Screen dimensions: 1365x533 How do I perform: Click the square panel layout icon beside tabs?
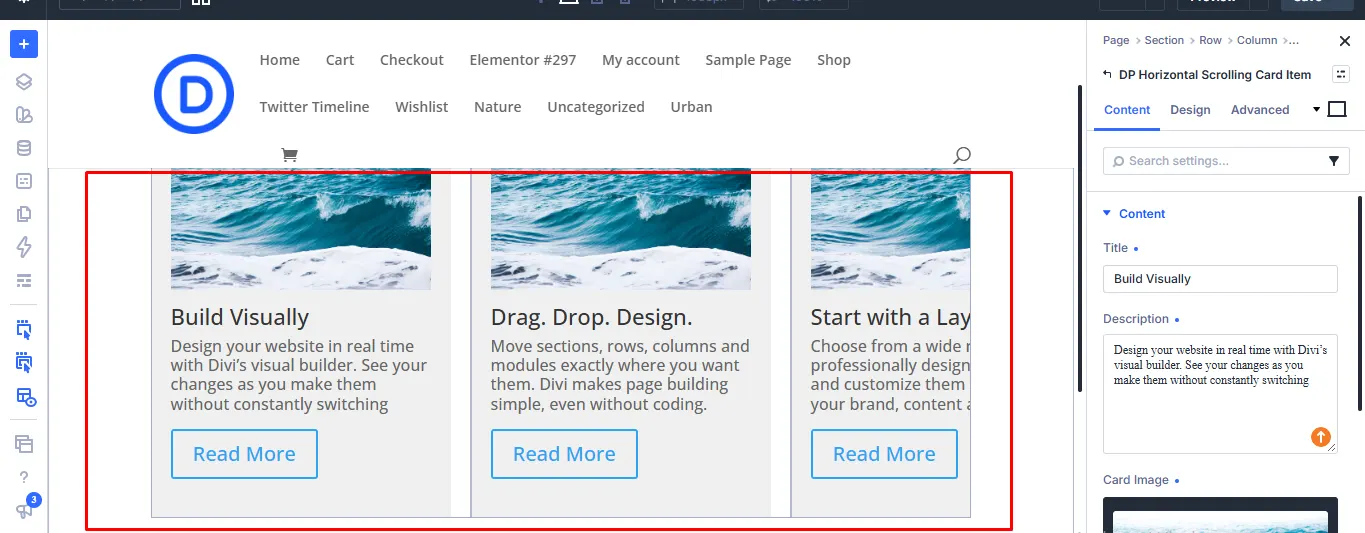coord(1337,109)
